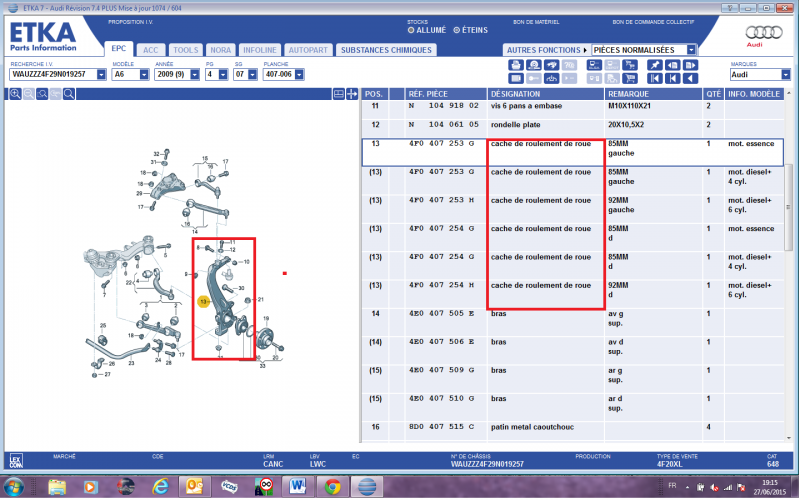Click the zoom in magnifier above the diagram

pos(16,93)
